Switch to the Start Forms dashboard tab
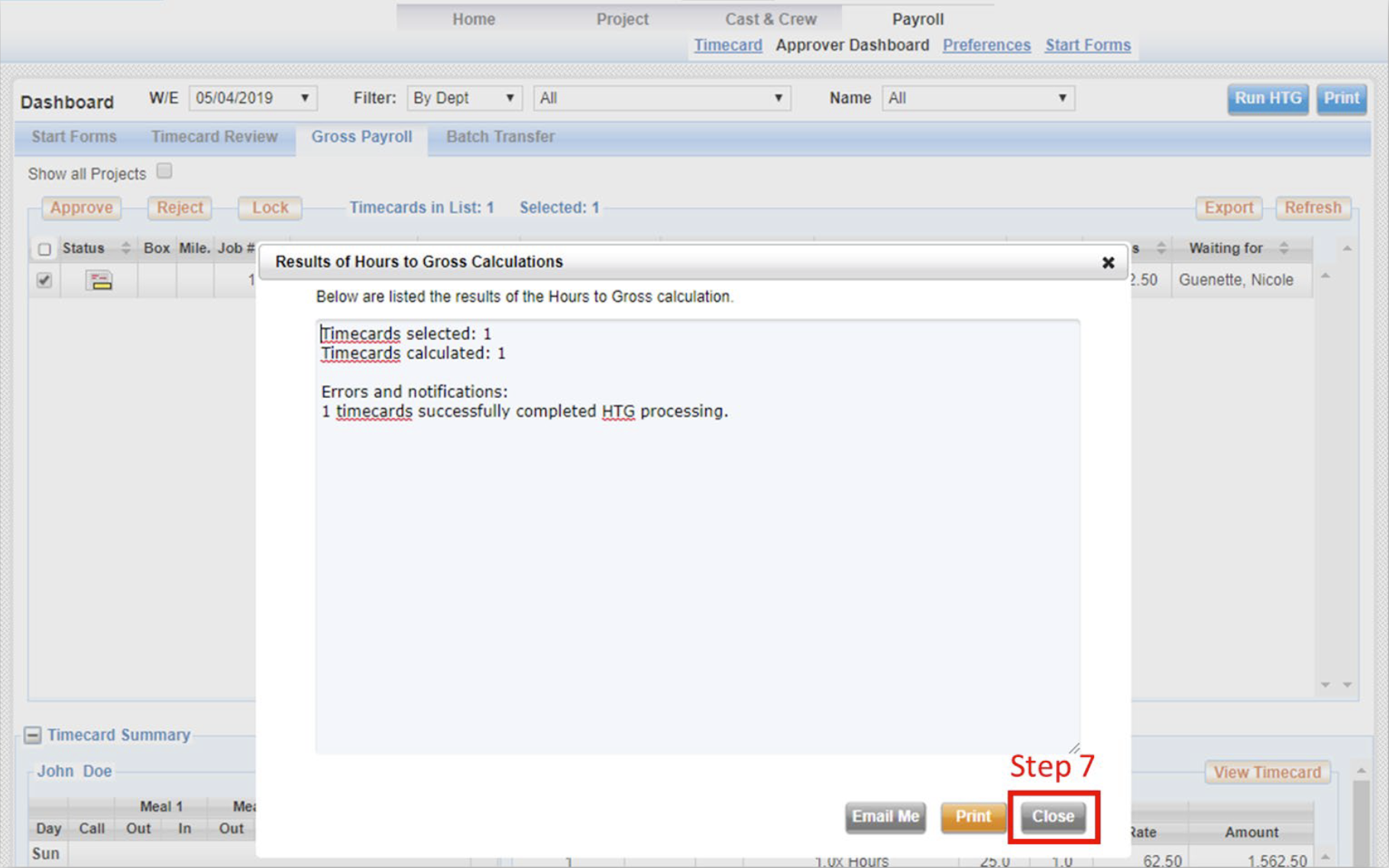 tap(74, 137)
